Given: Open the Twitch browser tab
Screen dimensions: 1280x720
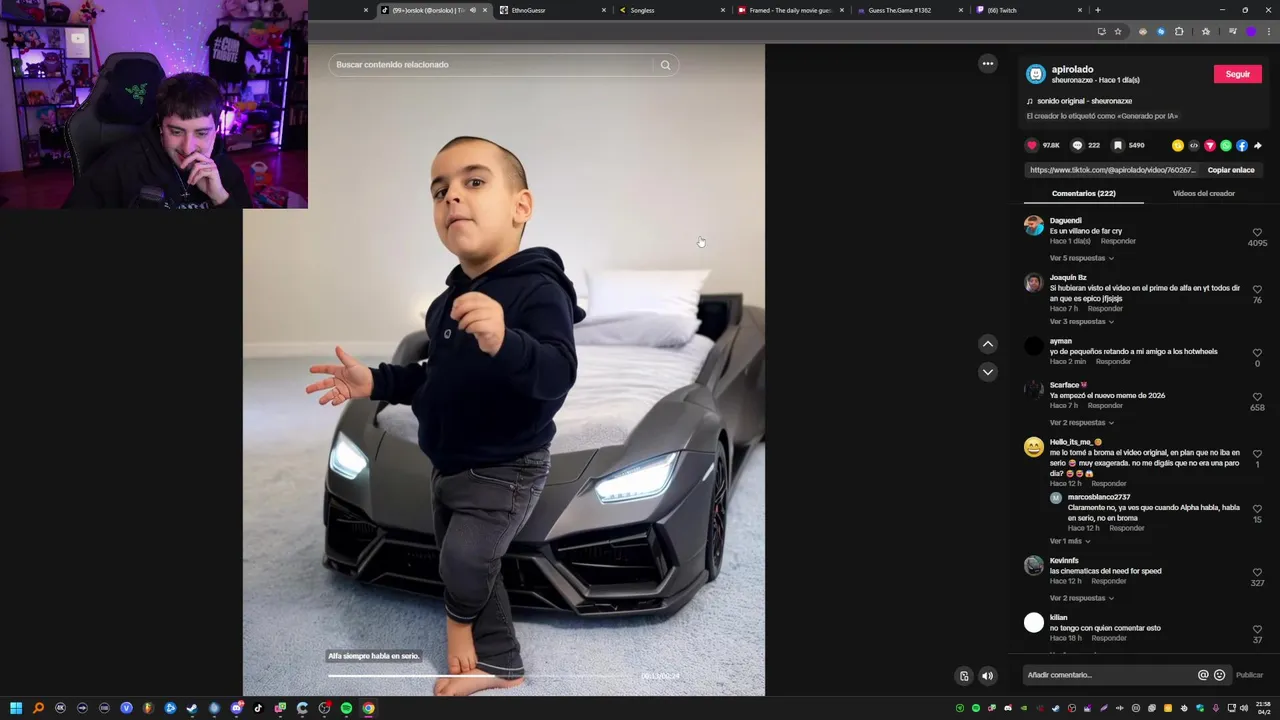Looking at the screenshot, I should pos(1029,10).
